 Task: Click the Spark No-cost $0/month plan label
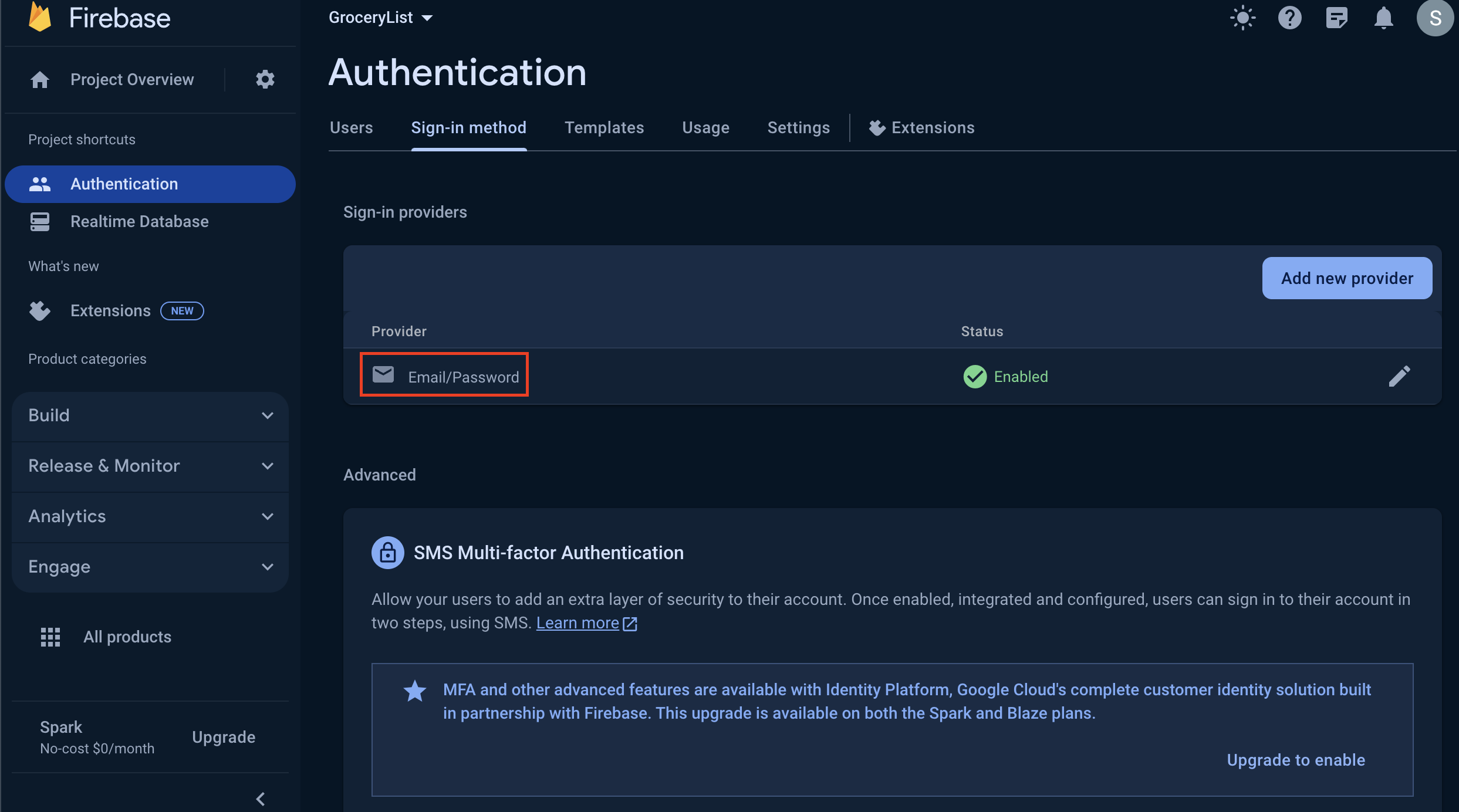[97, 737]
